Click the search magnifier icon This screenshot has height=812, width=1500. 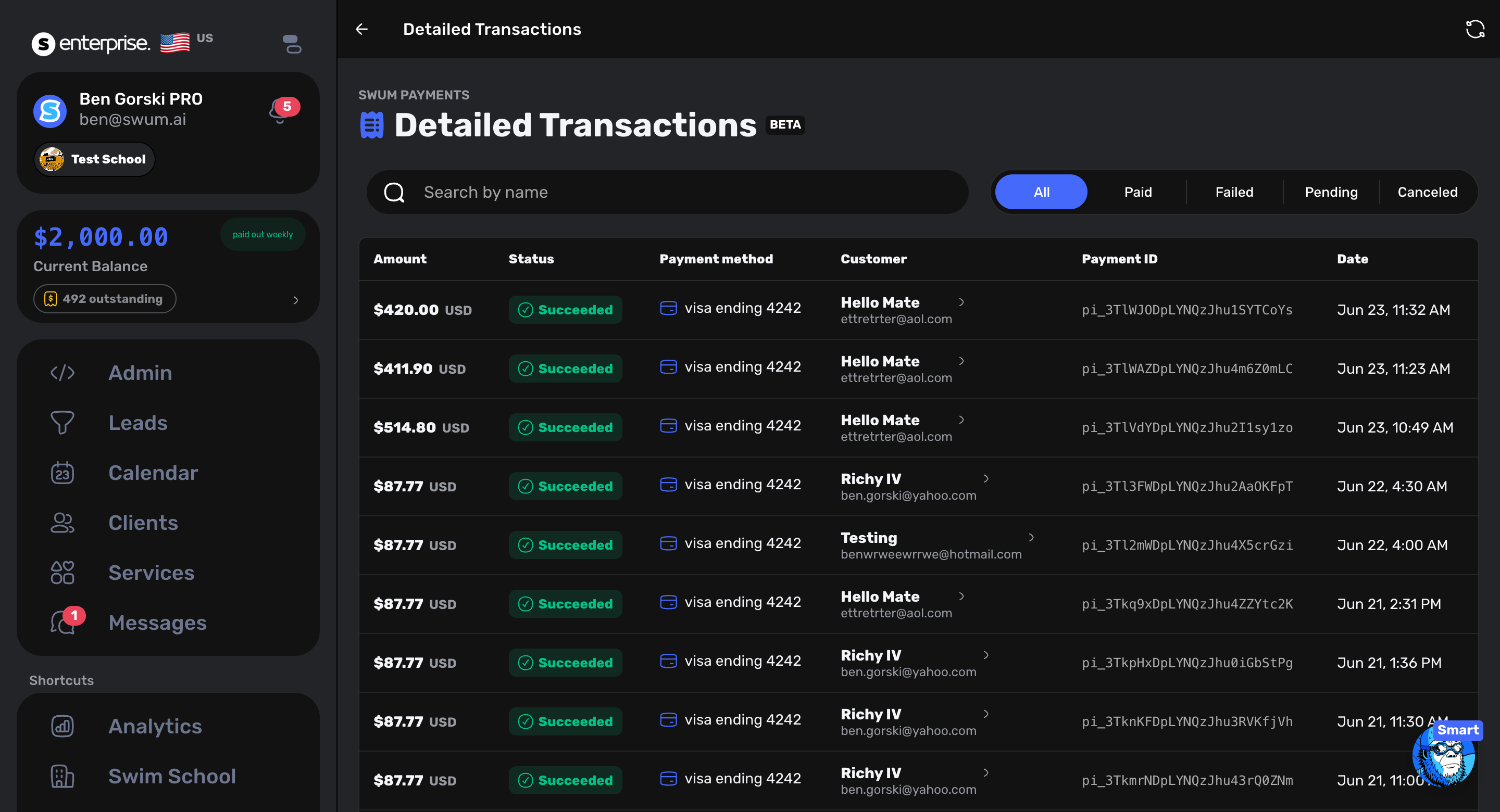click(x=394, y=192)
